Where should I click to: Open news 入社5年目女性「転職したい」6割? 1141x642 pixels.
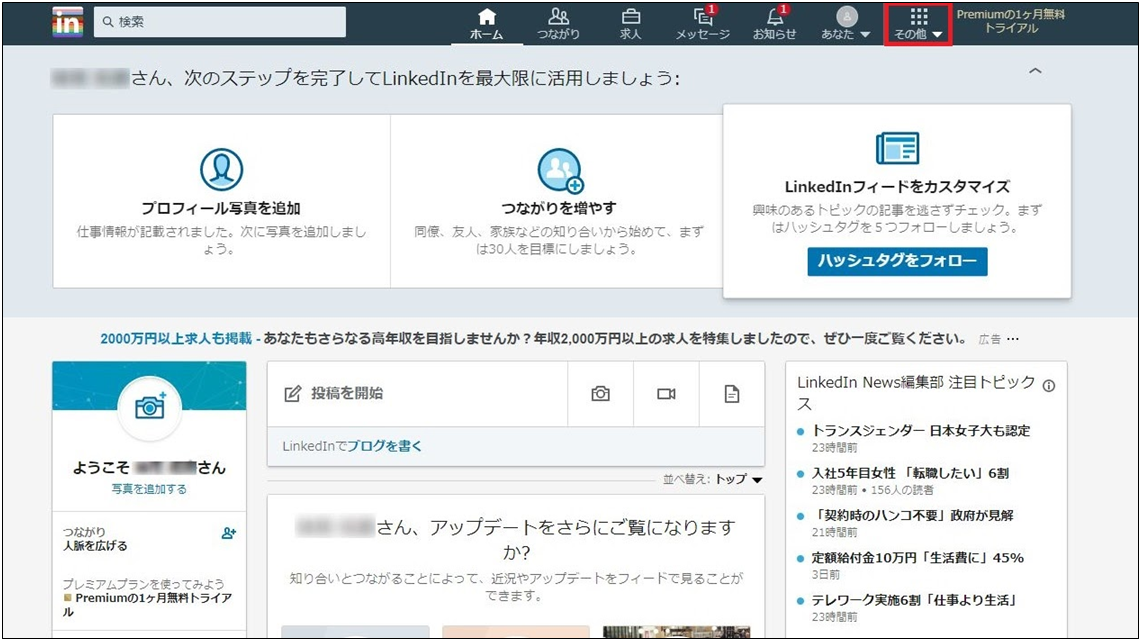910,473
